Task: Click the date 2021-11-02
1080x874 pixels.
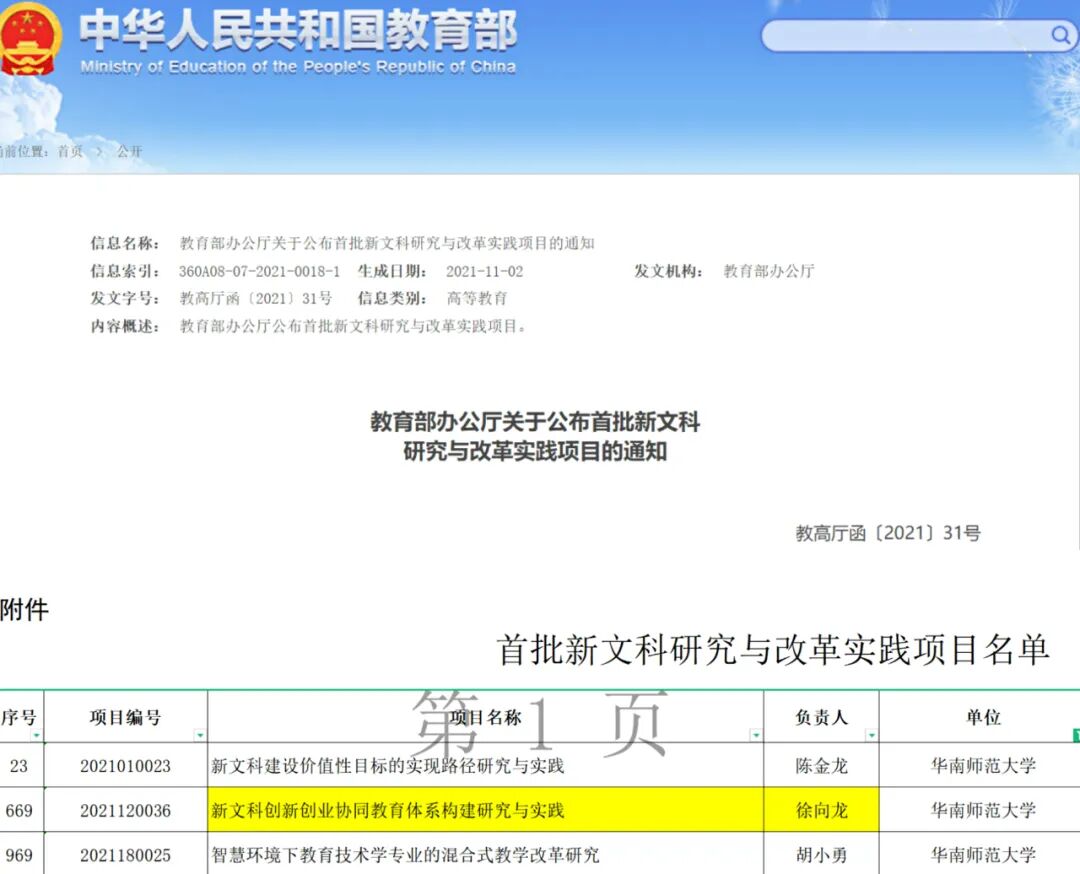Action: tap(484, 271)
